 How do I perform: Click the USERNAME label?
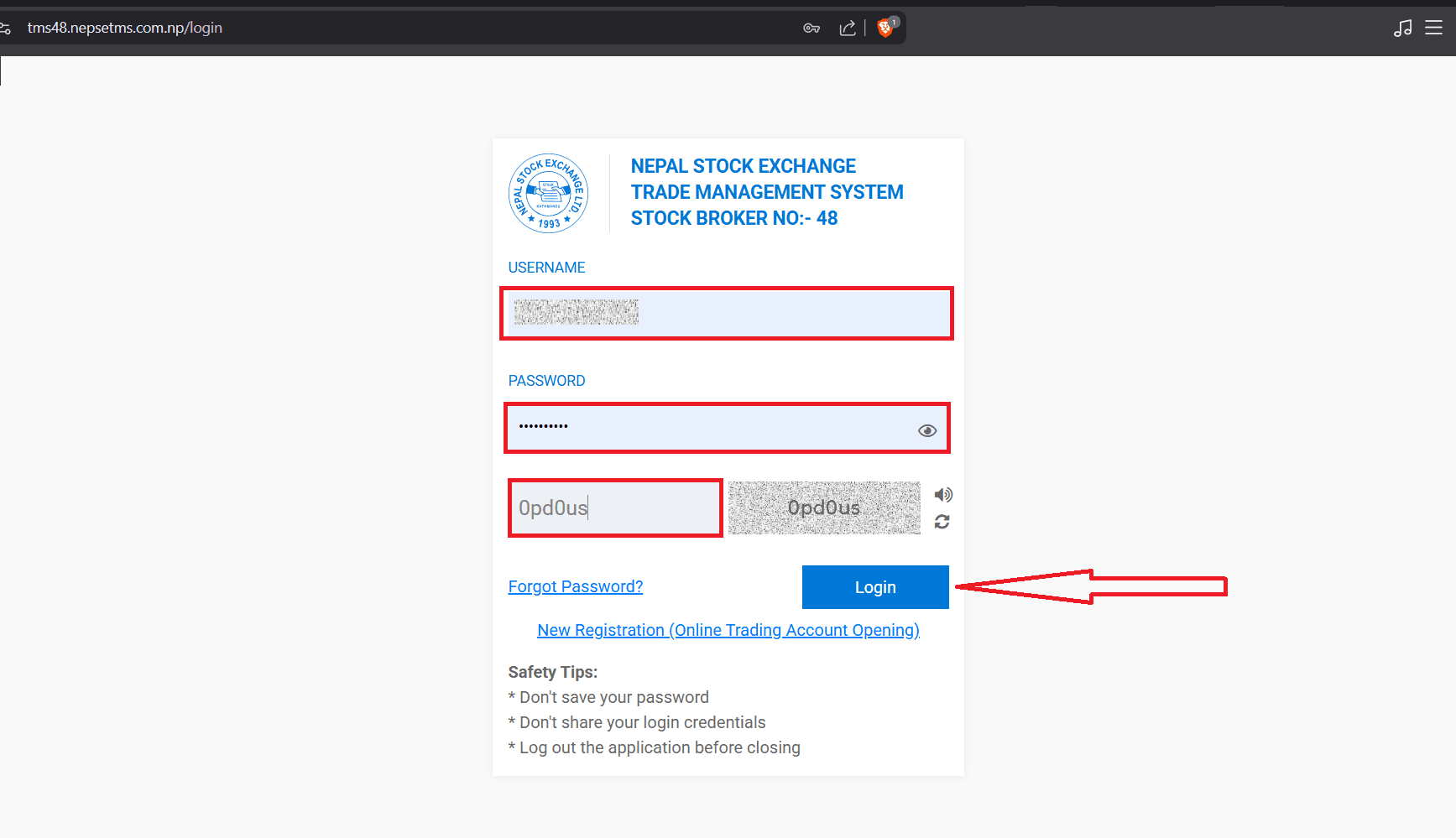coord(546,268)
